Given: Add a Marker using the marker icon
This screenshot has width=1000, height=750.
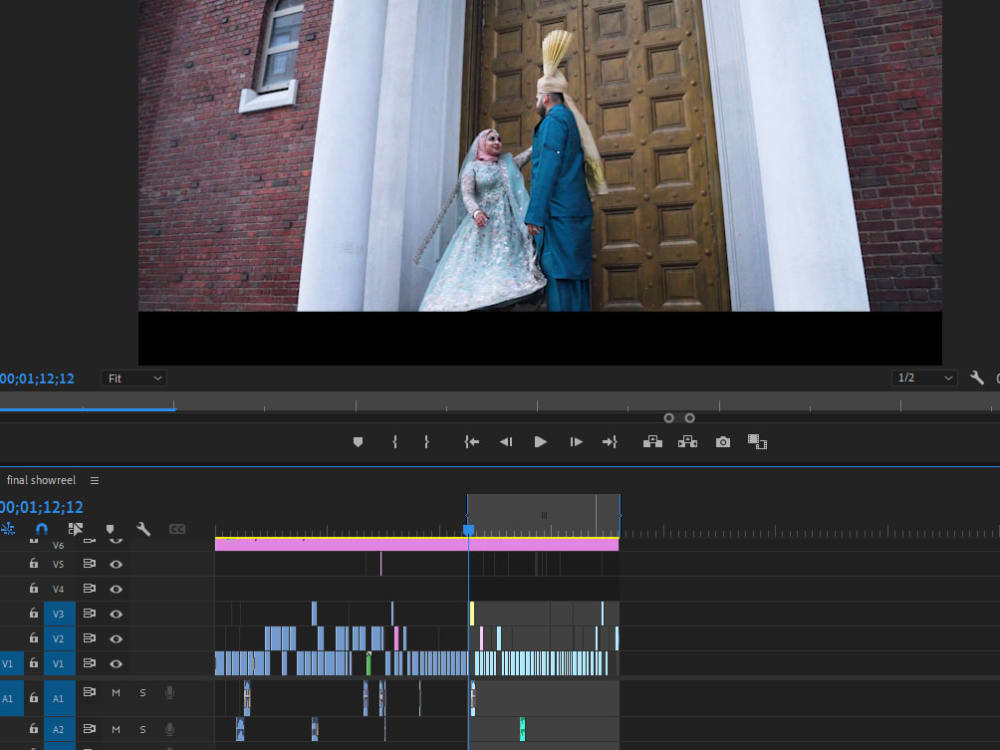Looking at the screenshot, I should [110, 528].
